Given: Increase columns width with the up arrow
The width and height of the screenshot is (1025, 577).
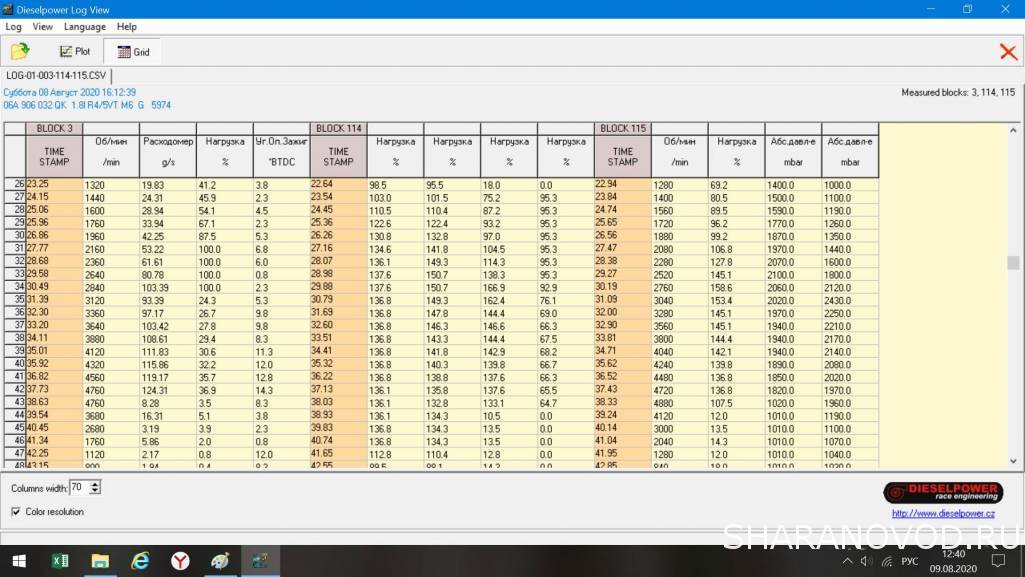Looking at the screenshot, I should coord(95,484).
